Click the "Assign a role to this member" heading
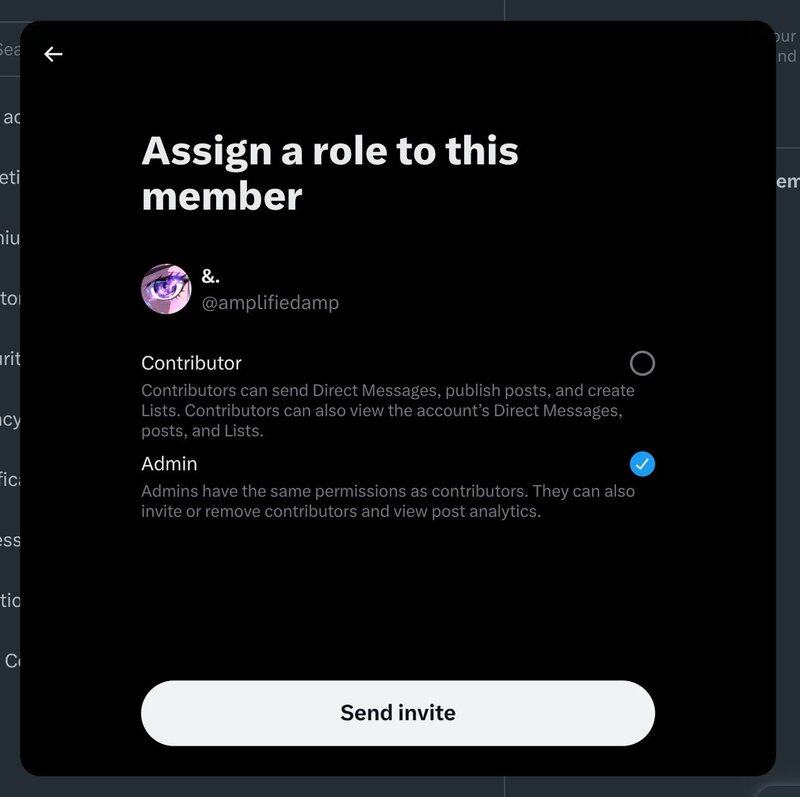The width and height of the screenshot is (800, 797). (330, 173)
